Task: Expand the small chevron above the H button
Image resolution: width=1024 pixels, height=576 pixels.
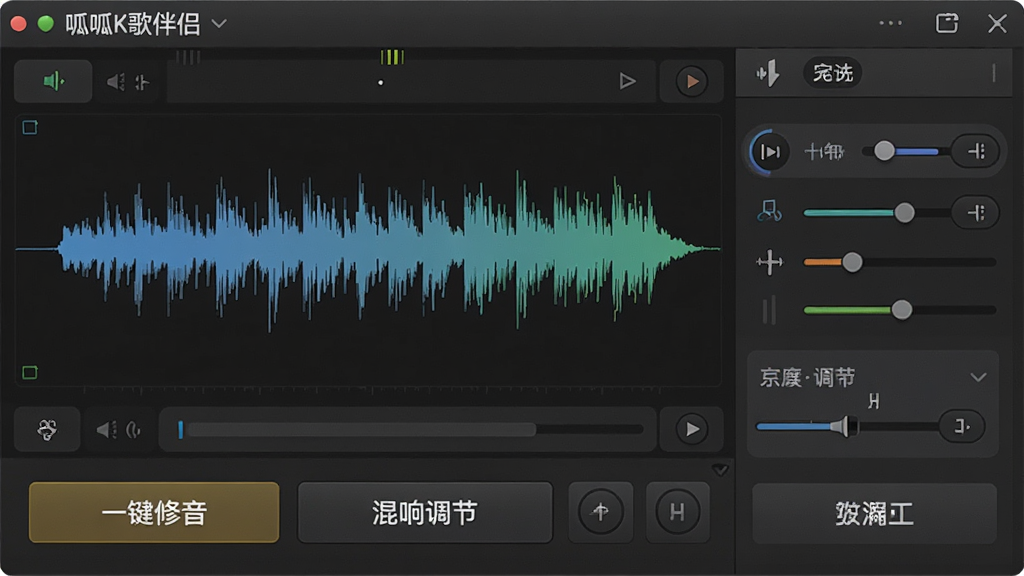Action: tap(720, 470)
